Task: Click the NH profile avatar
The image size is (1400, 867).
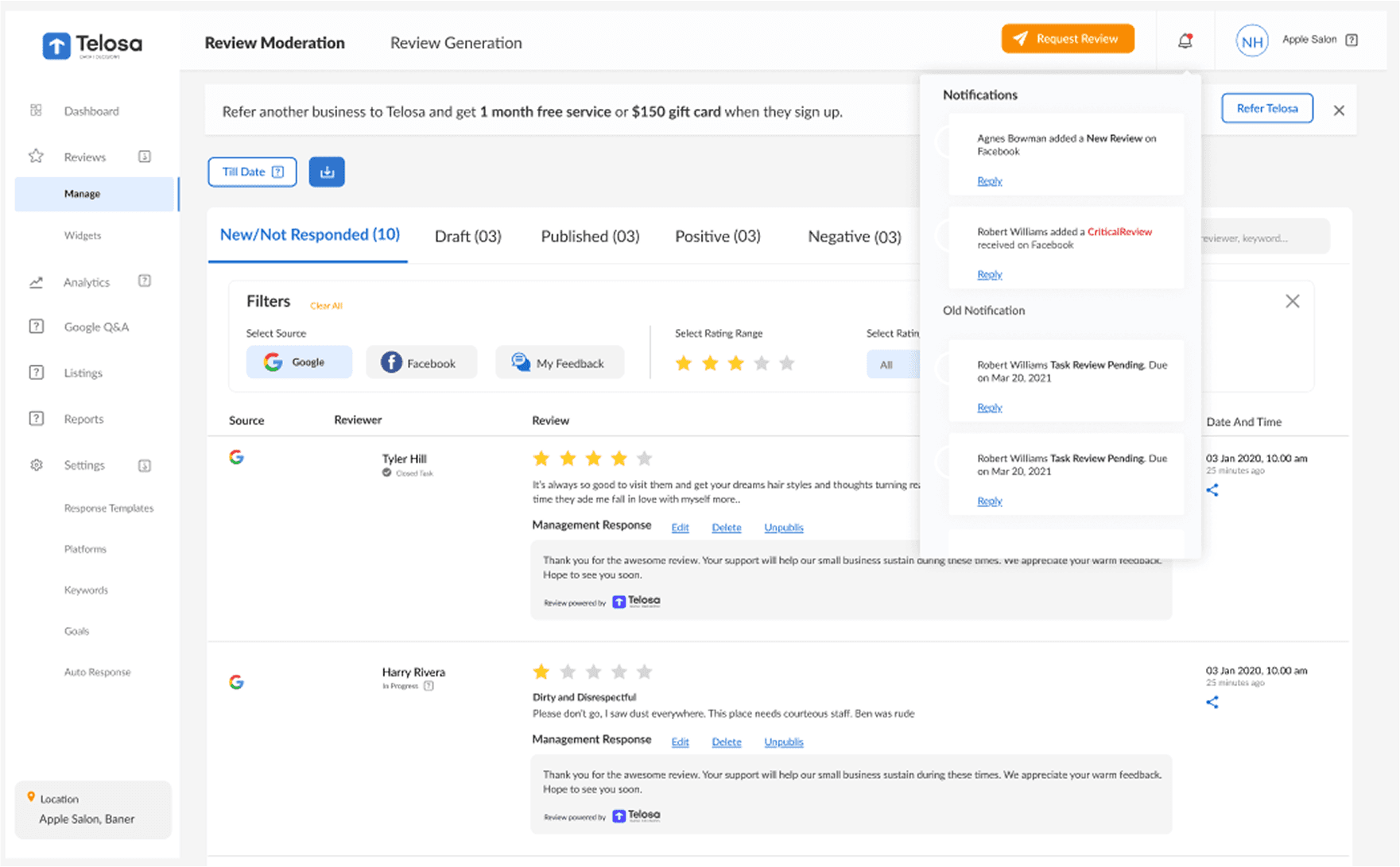Action: [1251, 41]
